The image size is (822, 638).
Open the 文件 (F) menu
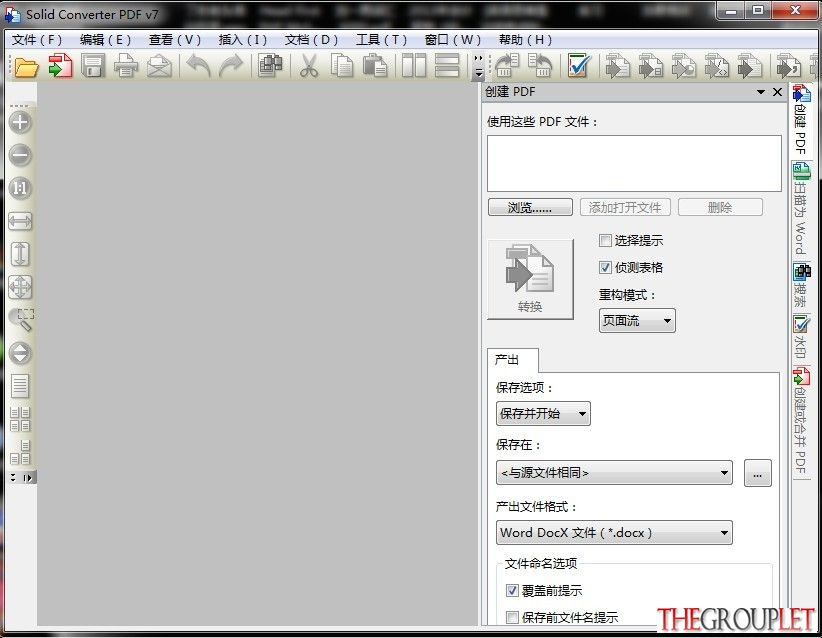(x=37, y=40)
